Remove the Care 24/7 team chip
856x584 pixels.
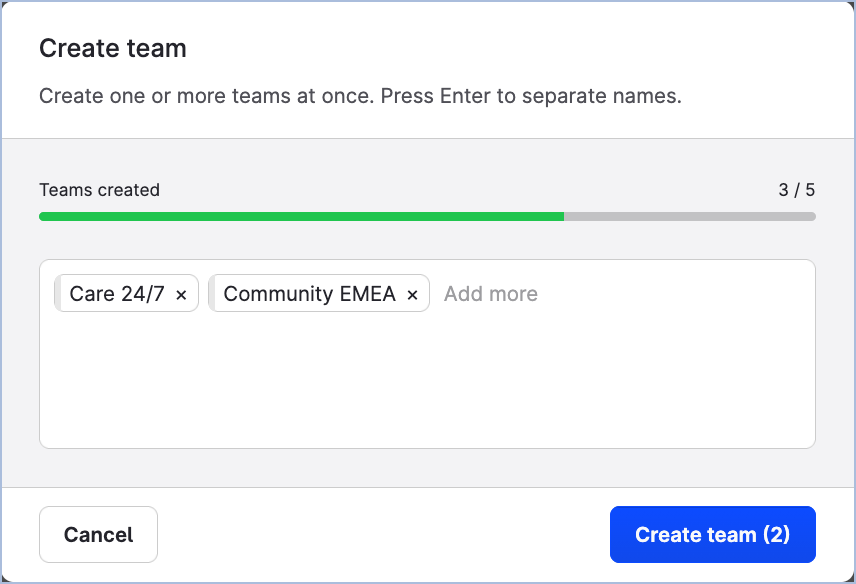coord(182,293)
